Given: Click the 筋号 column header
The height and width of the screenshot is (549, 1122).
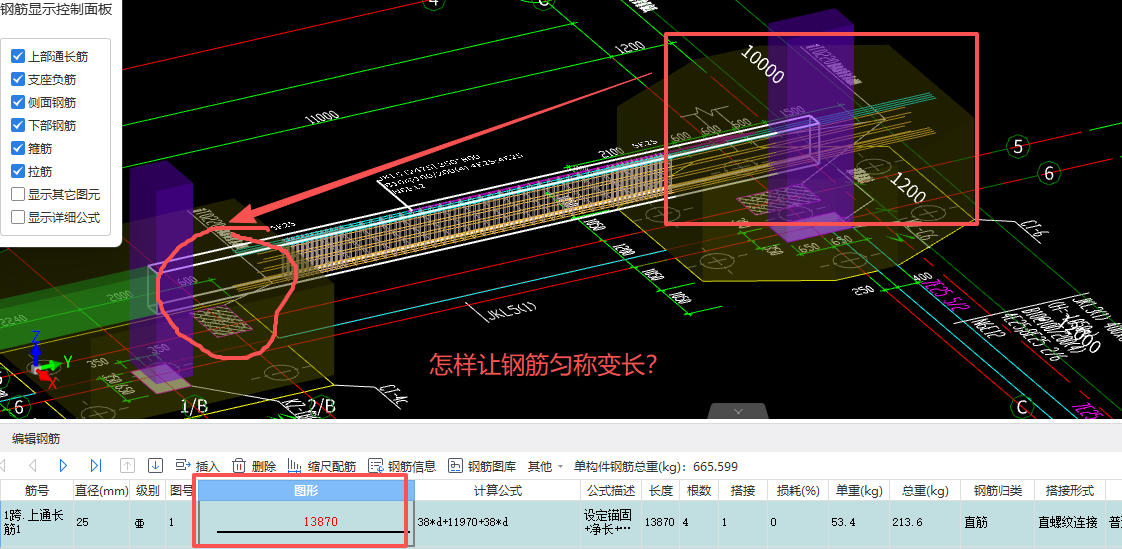Looking at the screenshot, I should tap(36, 490).
